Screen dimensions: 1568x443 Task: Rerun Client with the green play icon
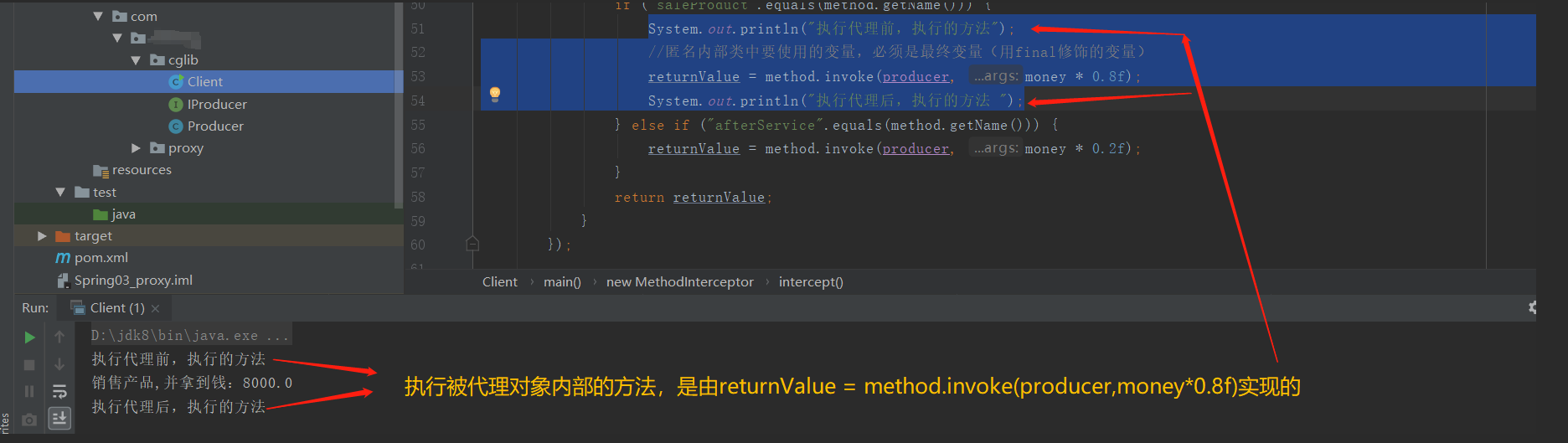tap(29, 337)
